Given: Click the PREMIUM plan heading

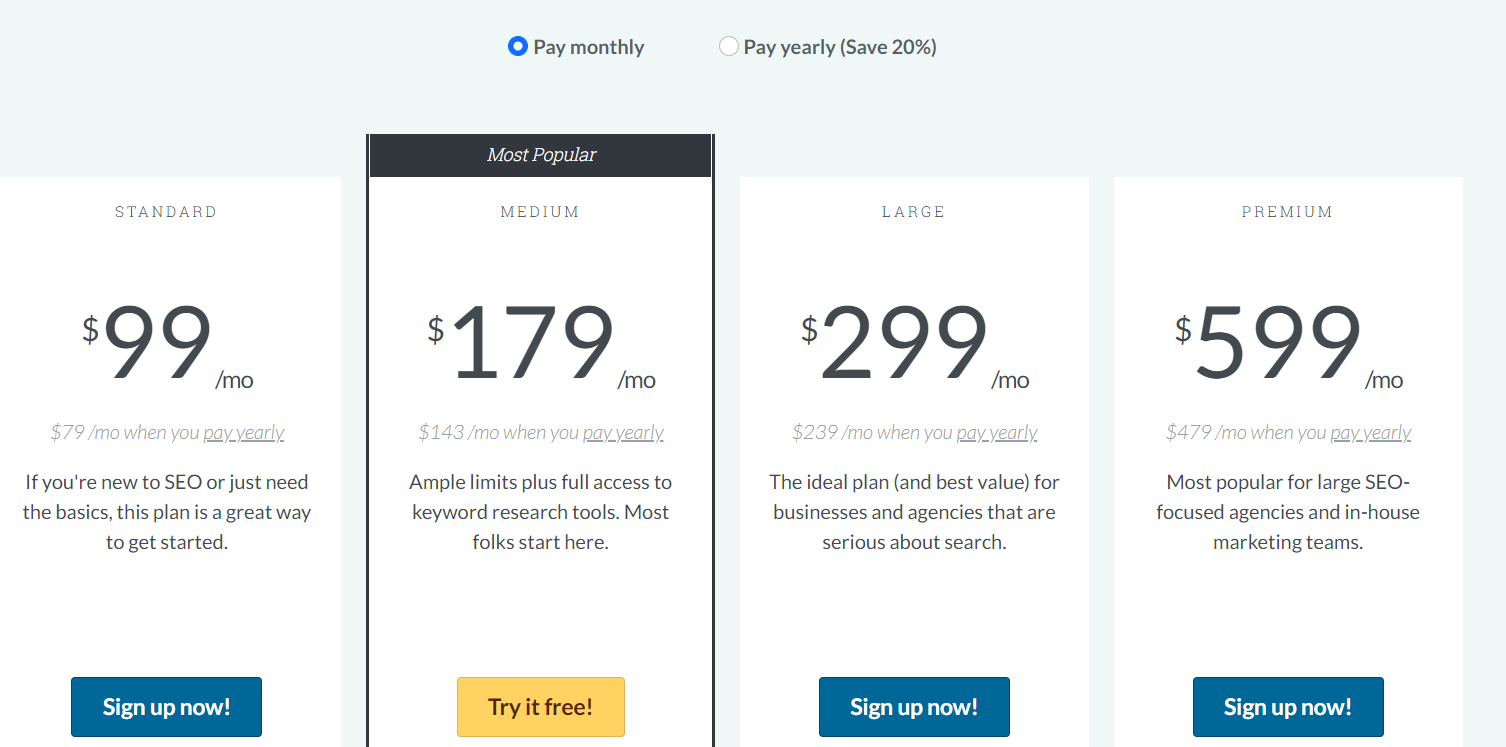Looking at the screenshot, I should pyautogui.click(x=1287, y=212).
